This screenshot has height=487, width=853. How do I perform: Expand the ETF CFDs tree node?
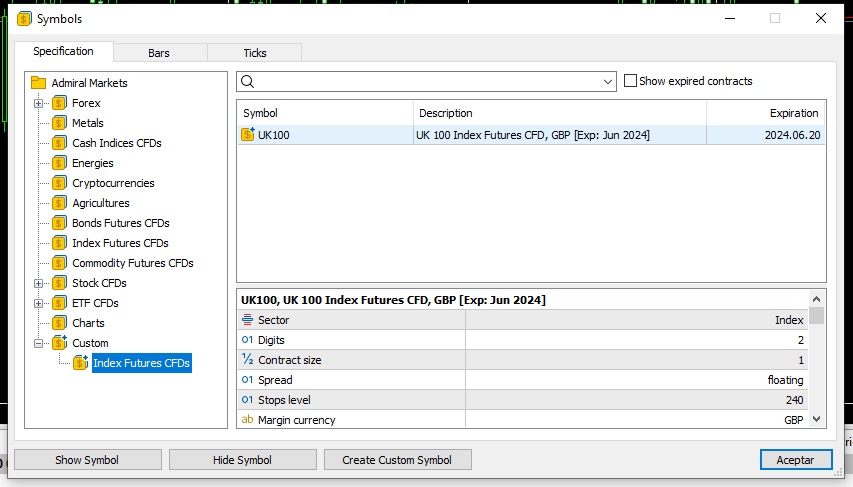39,303
